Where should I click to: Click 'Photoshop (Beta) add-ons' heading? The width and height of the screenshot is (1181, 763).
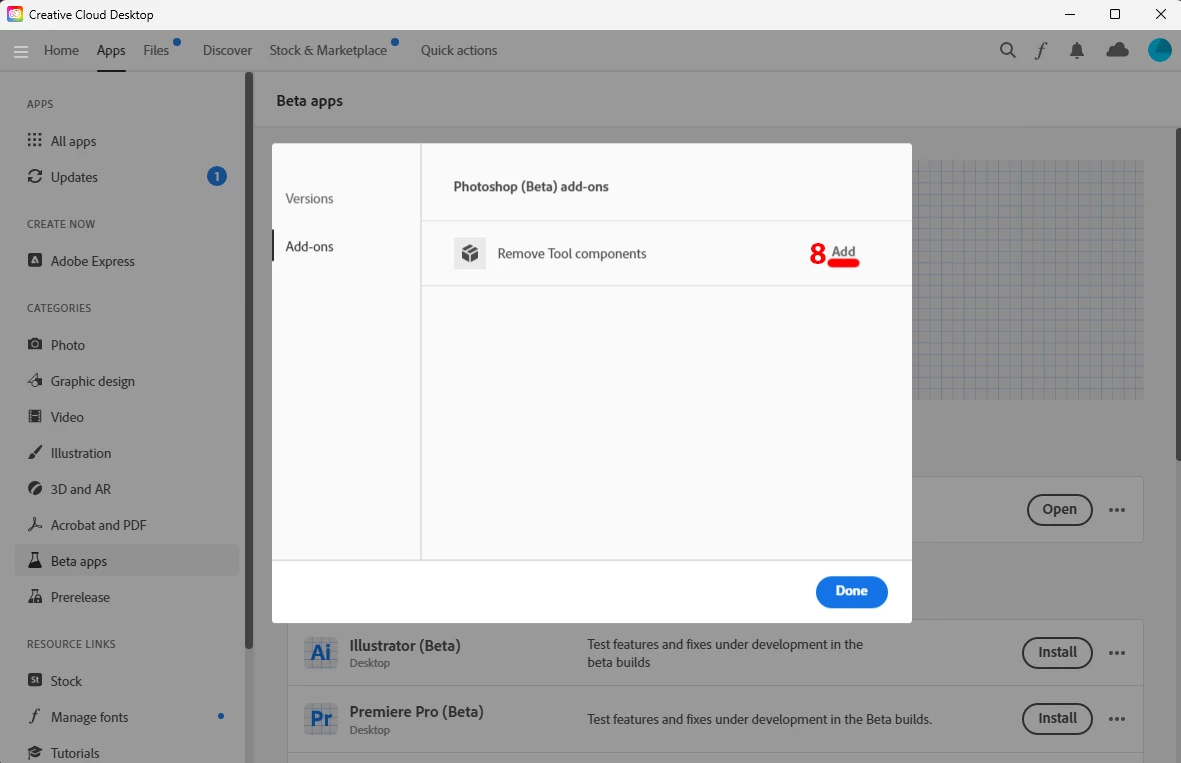(531, 187)
